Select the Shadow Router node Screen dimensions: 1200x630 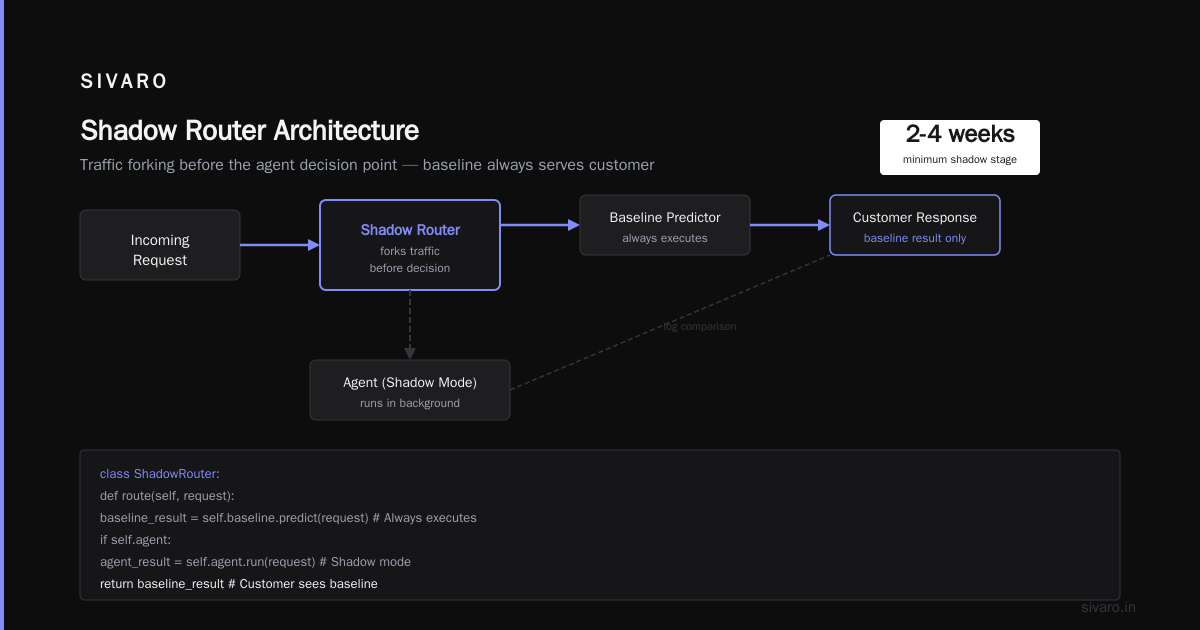coord(410,245)
